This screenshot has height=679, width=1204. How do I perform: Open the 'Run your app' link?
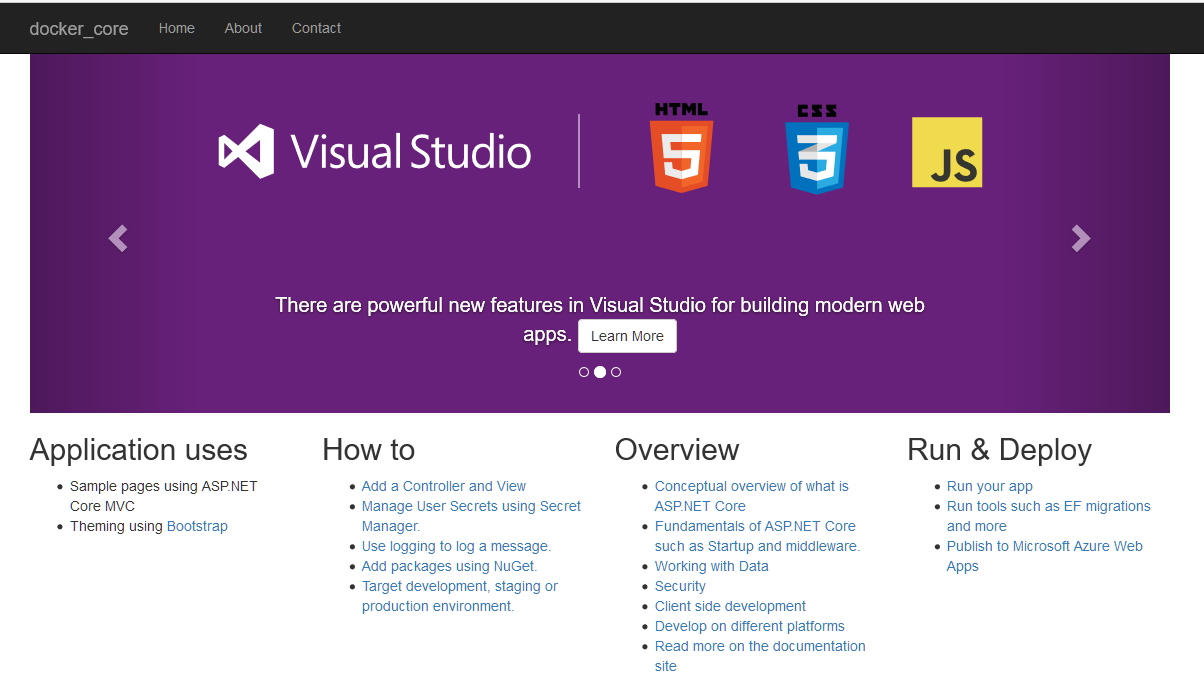(990, 486)
